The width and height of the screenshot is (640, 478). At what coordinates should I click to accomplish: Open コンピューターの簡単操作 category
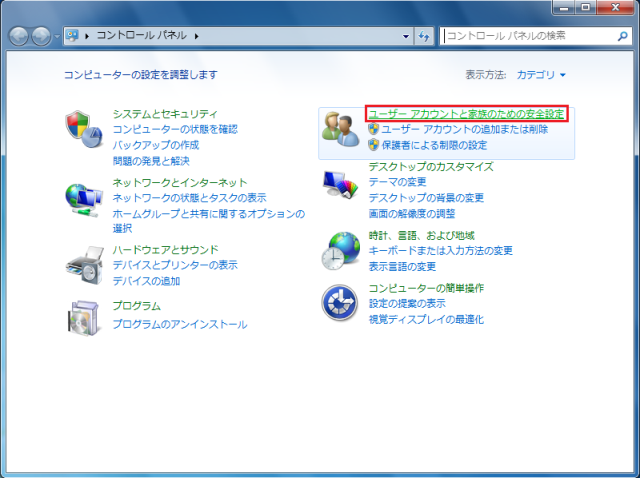click(426, 288)
